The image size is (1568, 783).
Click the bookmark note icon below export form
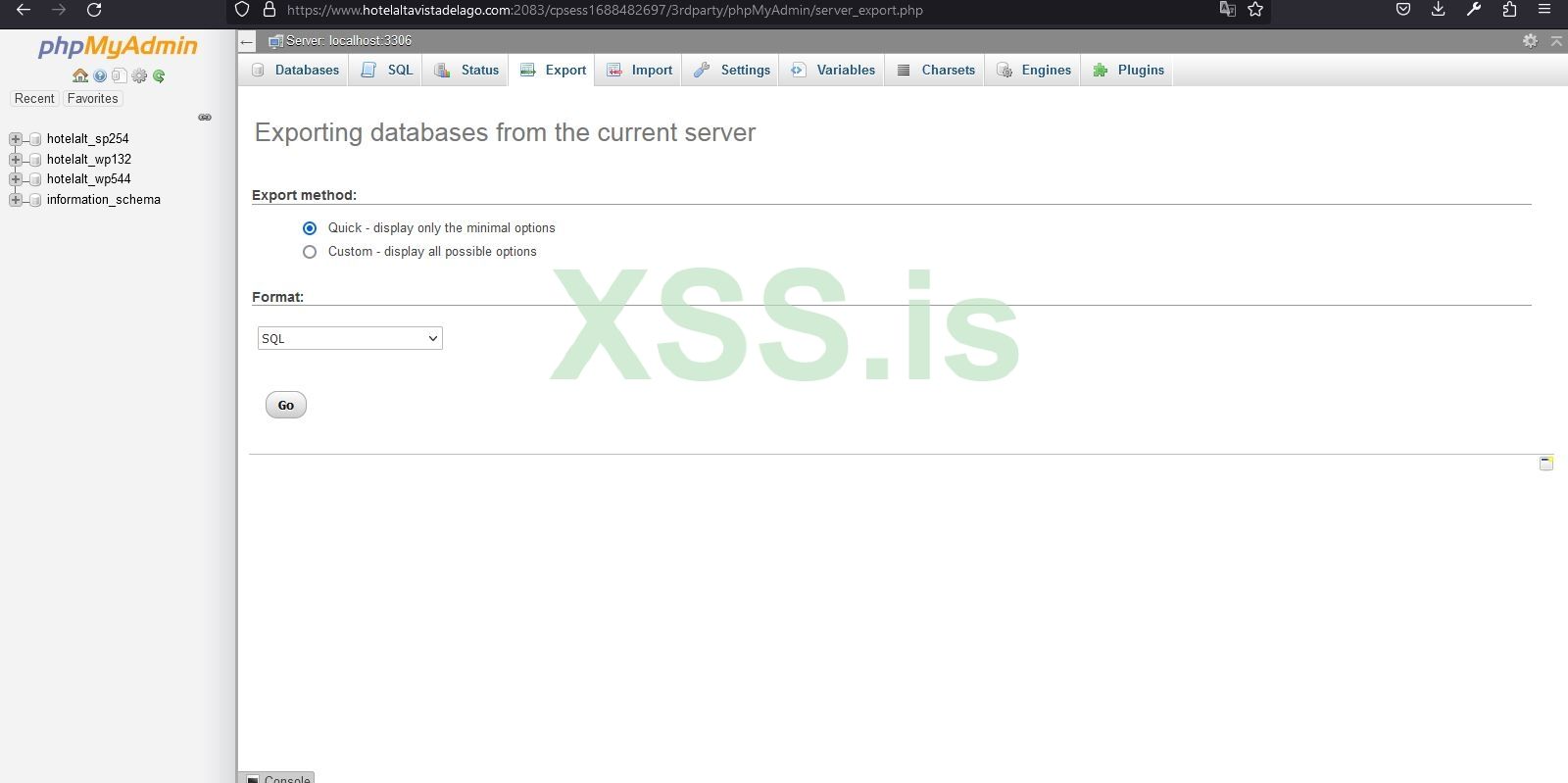(x=1546, y=463)
